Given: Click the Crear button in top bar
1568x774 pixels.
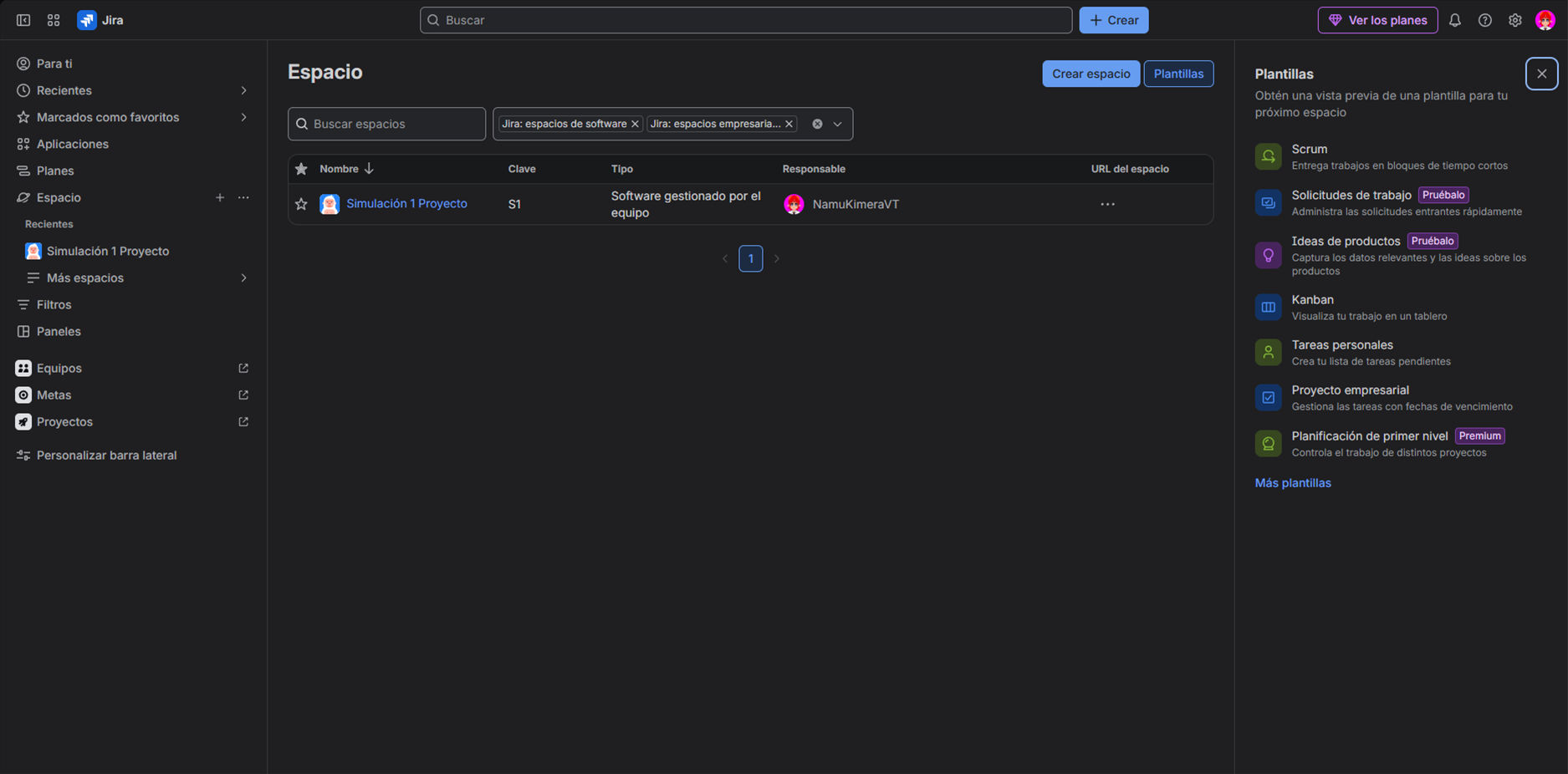Looking at the screenshot, I should (1114, 20).
